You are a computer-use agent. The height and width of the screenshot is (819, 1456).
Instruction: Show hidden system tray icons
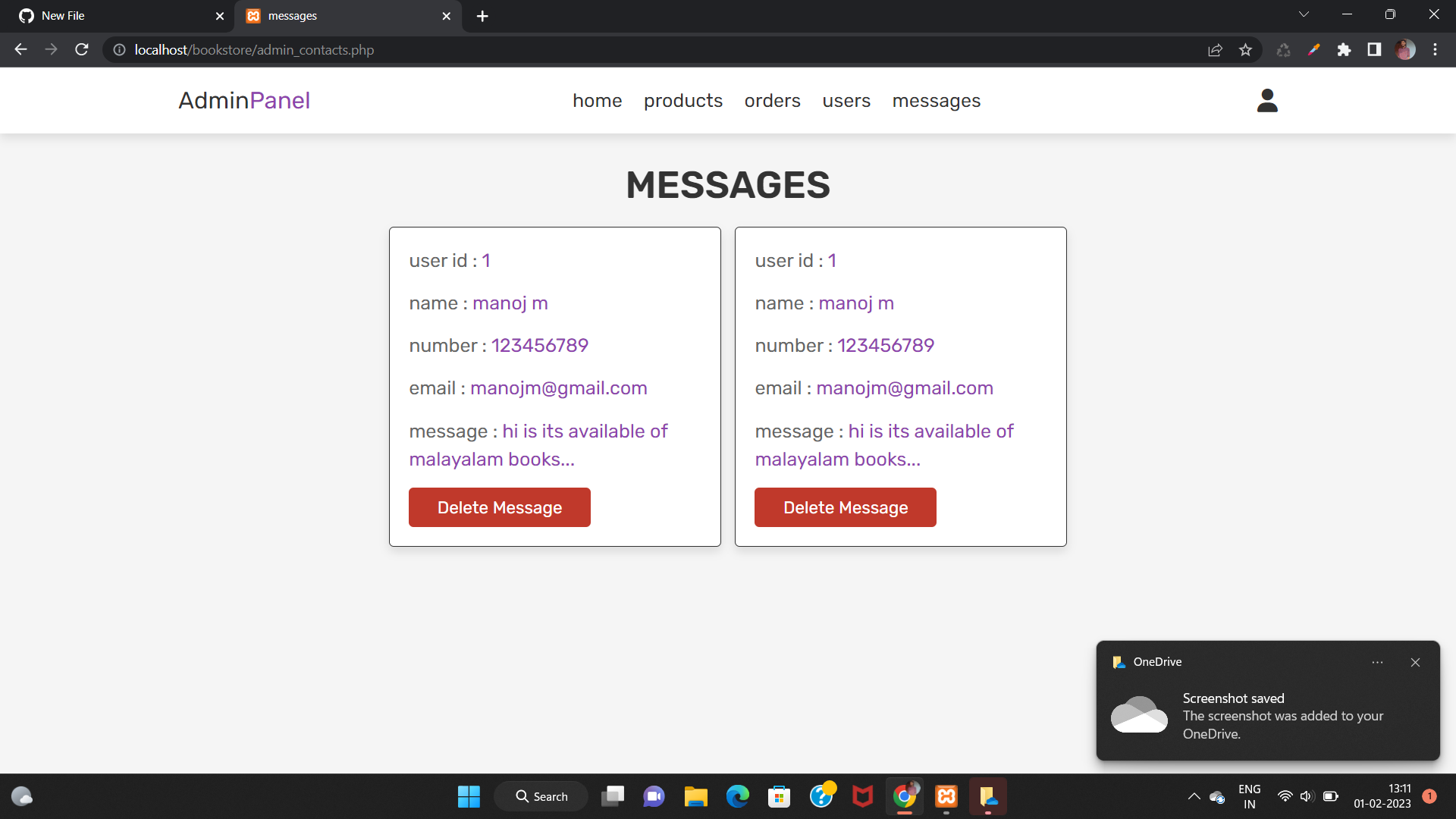tap(1194, 796)
